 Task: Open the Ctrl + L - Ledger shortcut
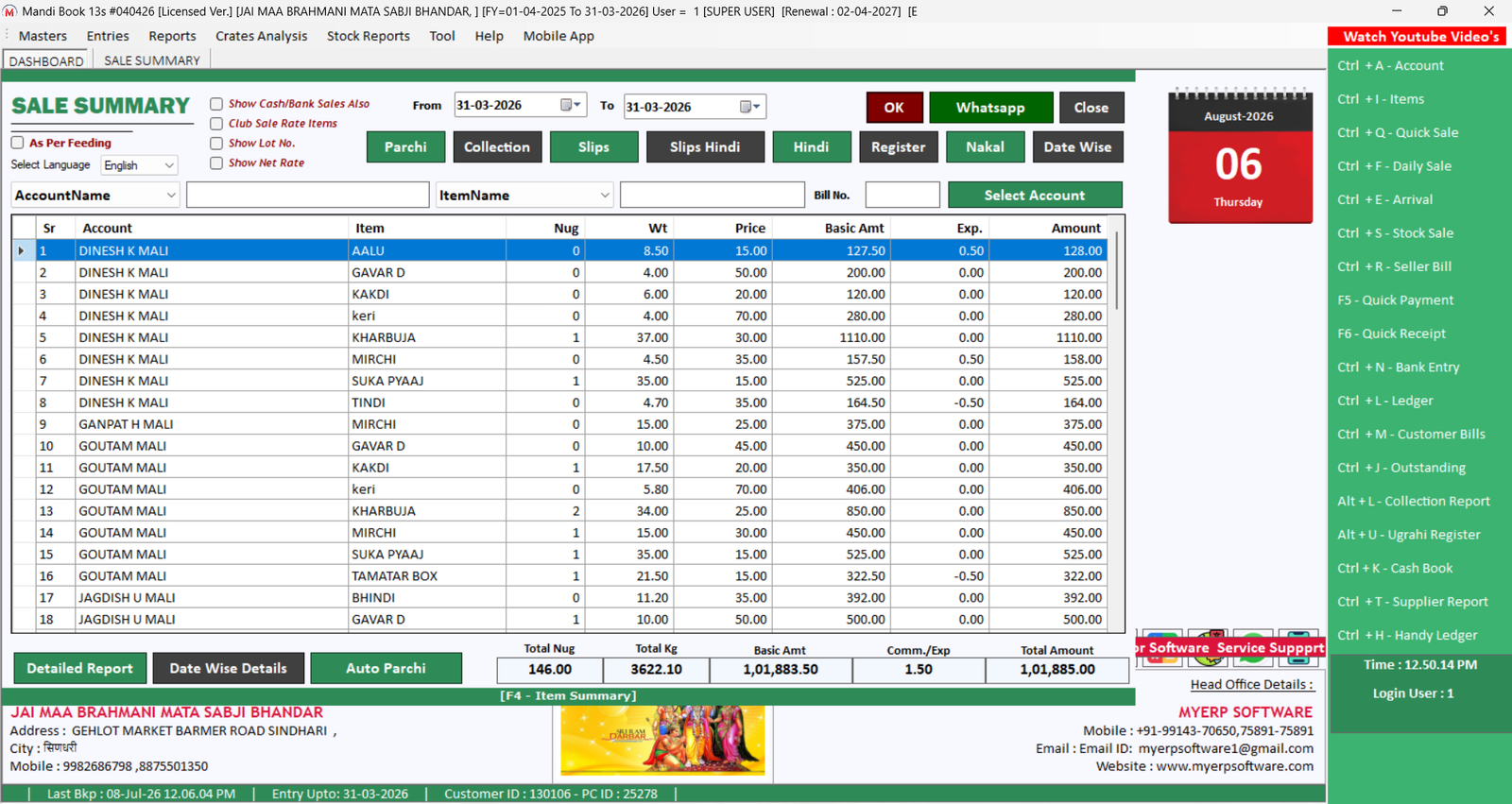[x=1385, y=401]
